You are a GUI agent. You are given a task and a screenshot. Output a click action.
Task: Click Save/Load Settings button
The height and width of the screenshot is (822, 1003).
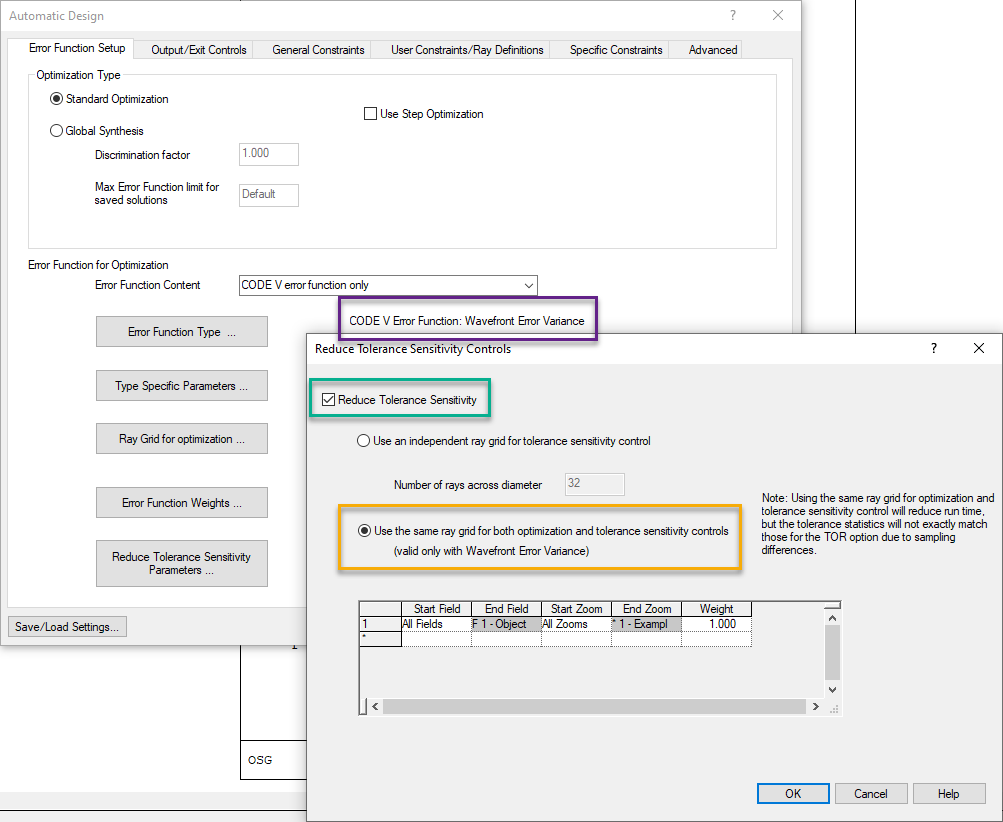click(67, 626)
